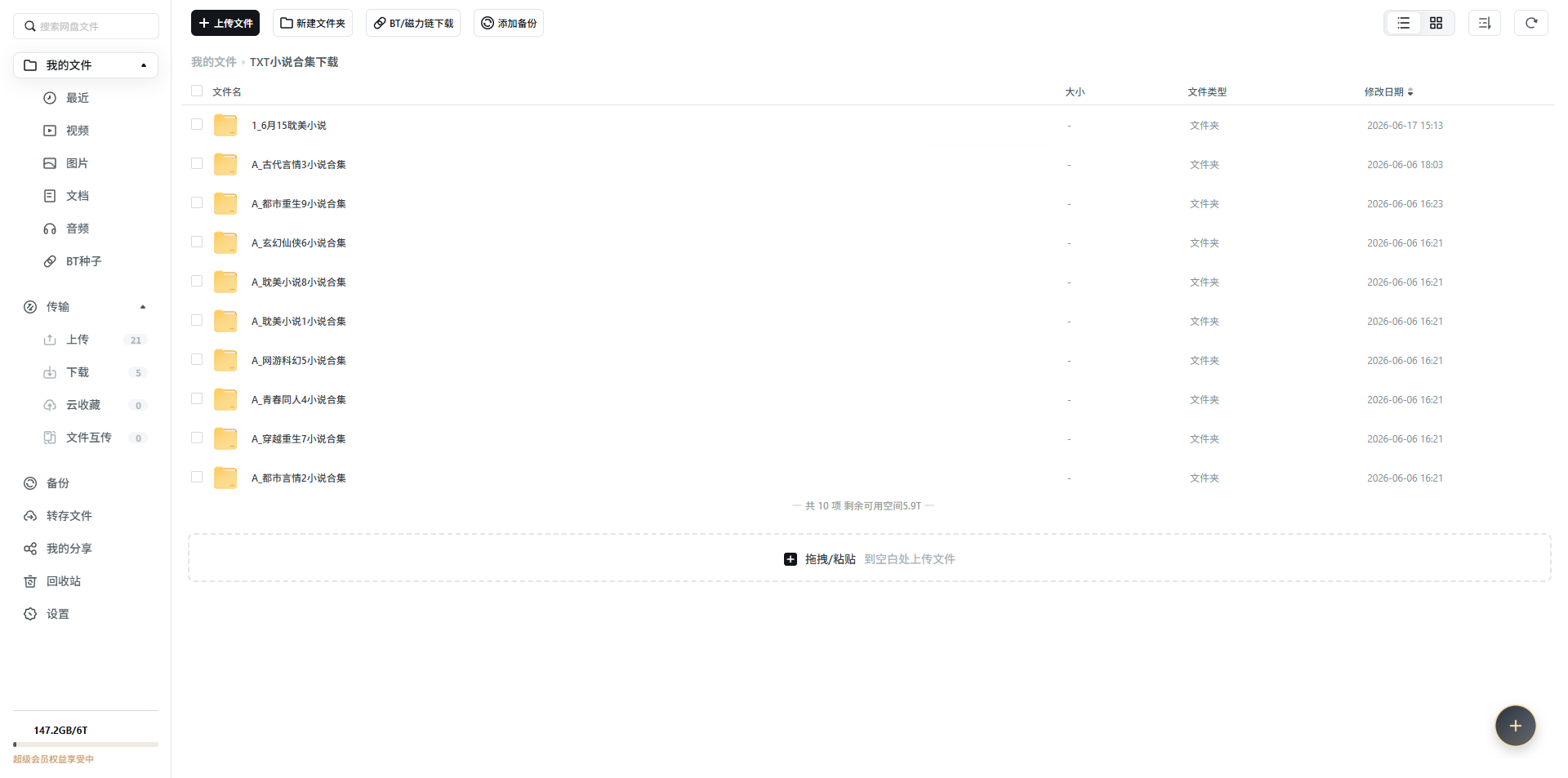
Task: Click the floating plus button
Action: (1516, 726)
